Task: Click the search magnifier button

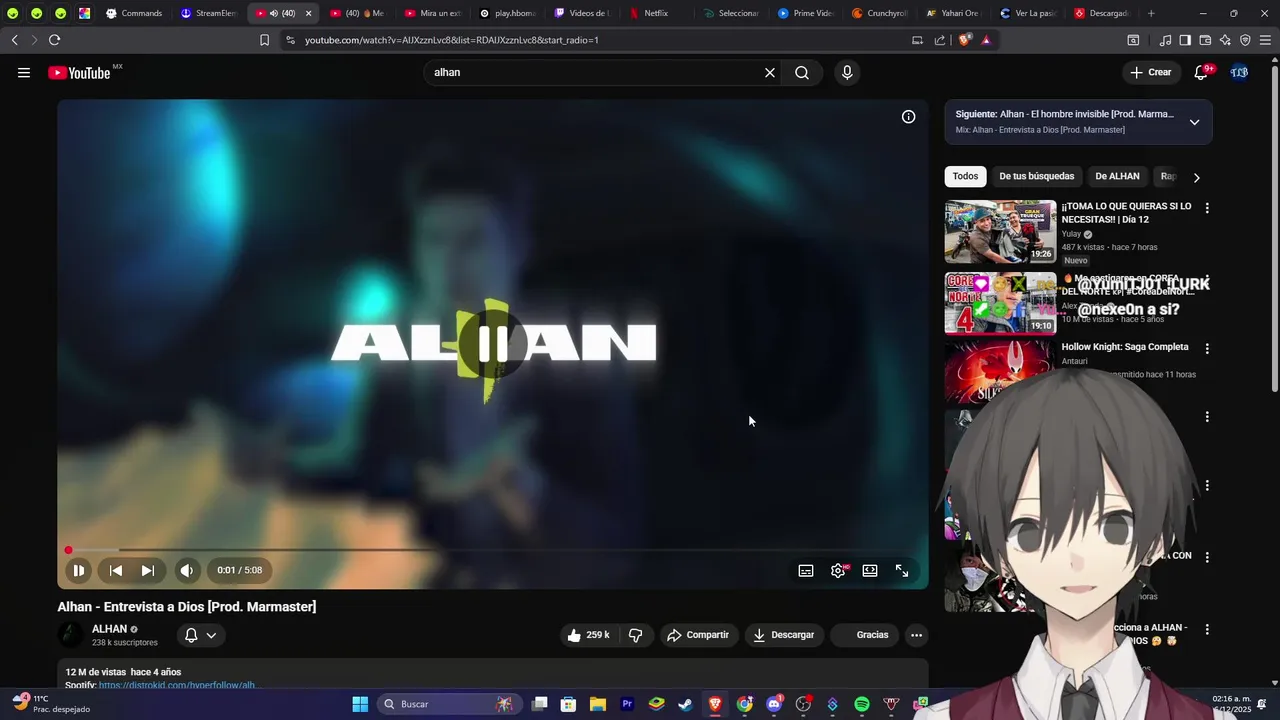Action: tap(802, 72)
